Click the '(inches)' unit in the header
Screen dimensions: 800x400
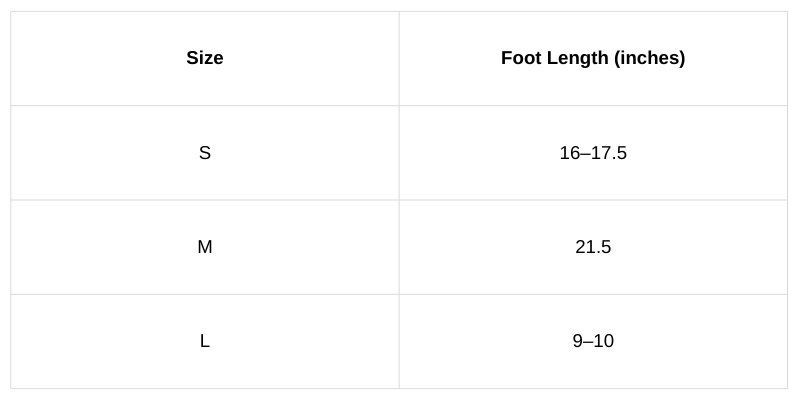pyautogui.click(x=650, y=58)
